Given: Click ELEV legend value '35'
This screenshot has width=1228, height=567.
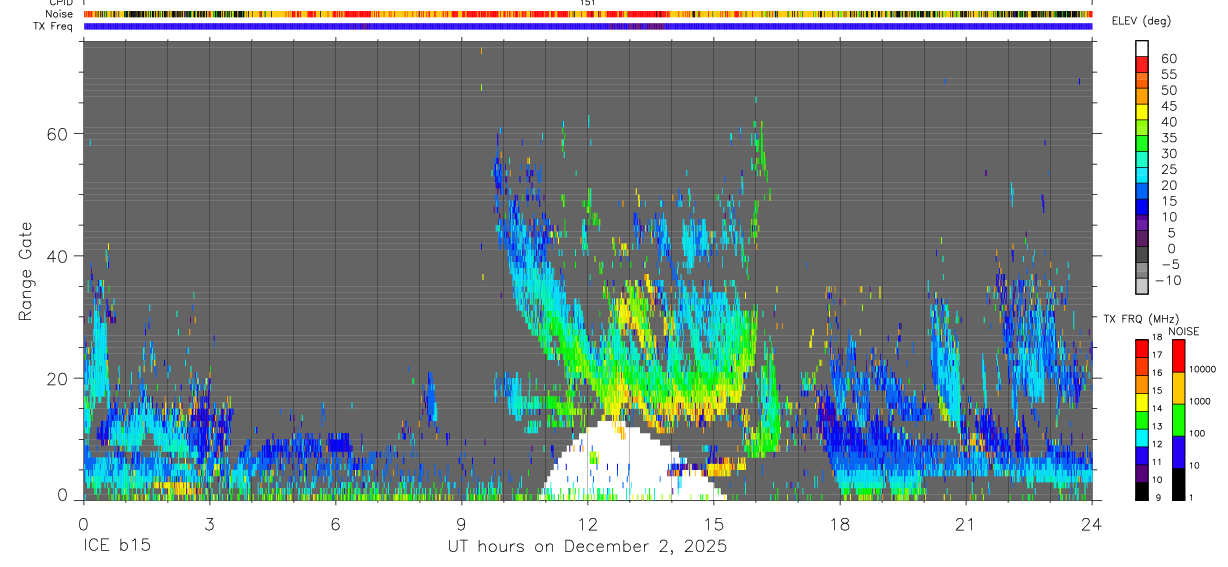Looking at the screenshot, I should click(x=1168, y=137).
